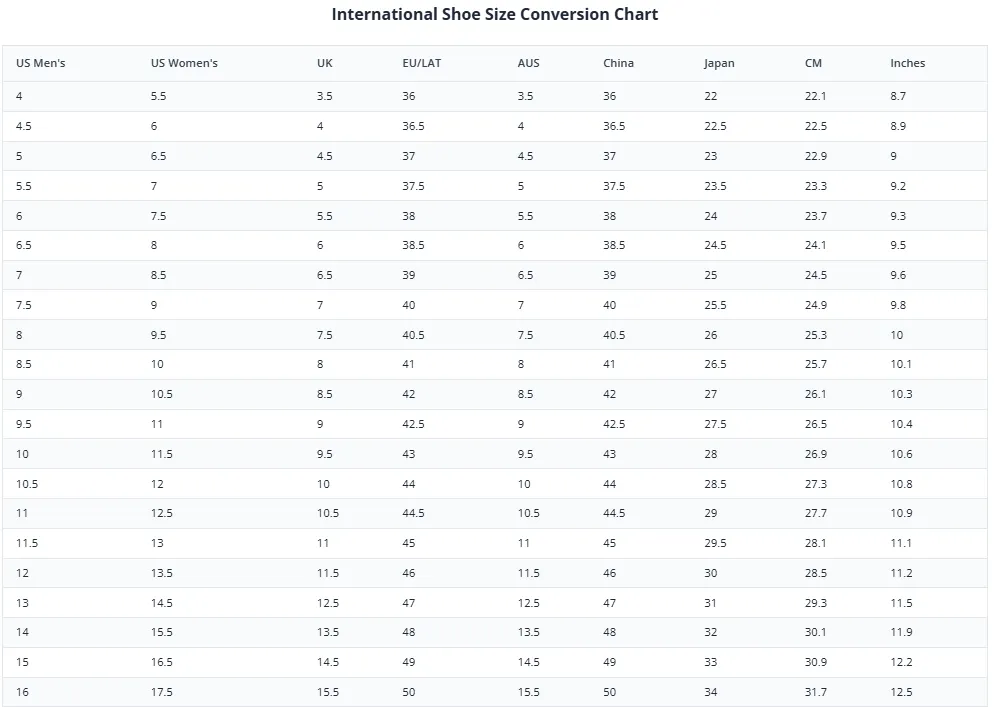This screenshot has height=707, width=994.
Task: Click the International Shoe Size Conversion Chart title
Action: (x=495, y=14)
